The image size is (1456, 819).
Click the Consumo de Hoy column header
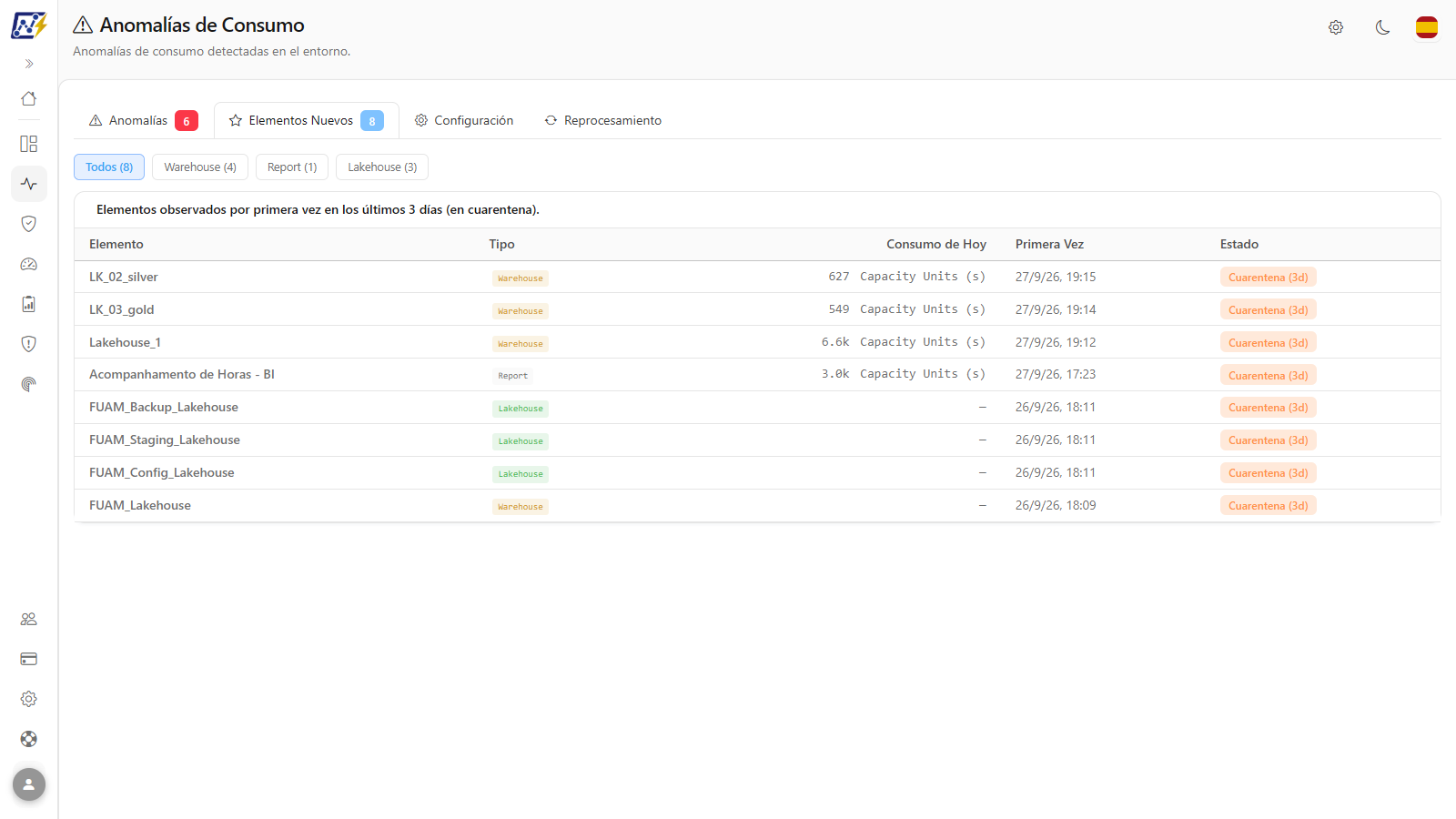click(x=936, y=244)
